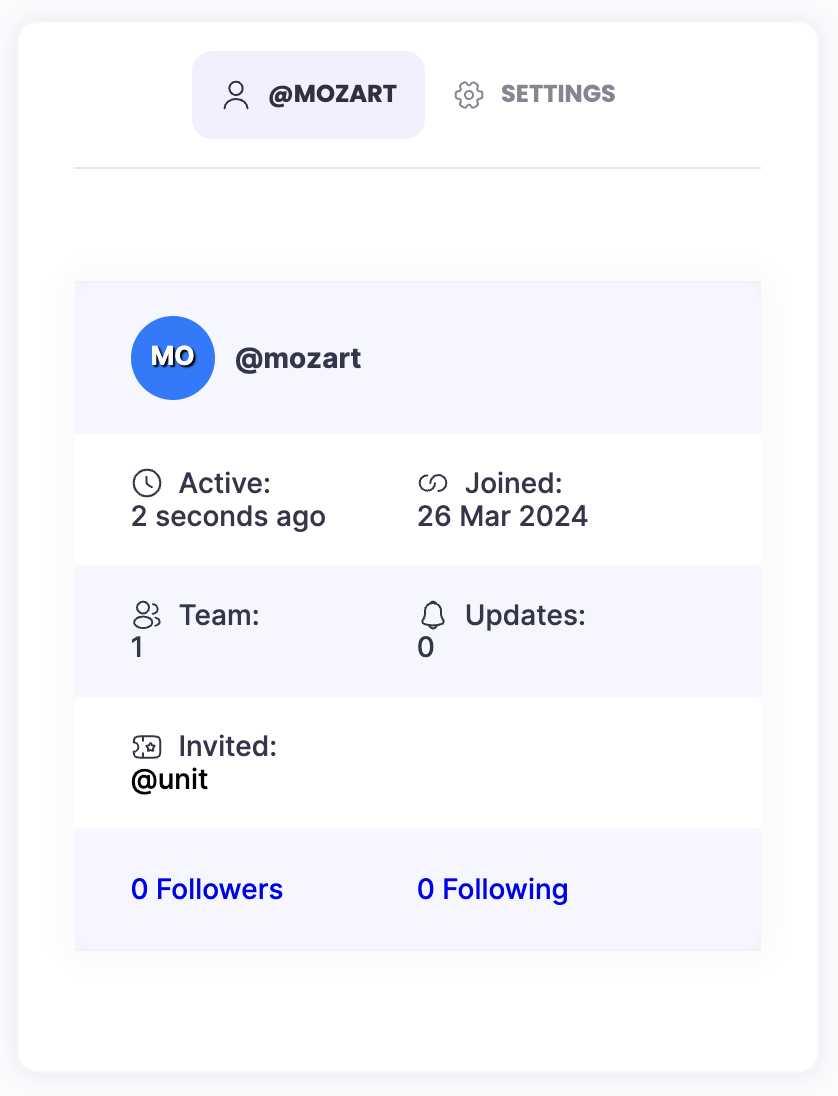Click the "Invited:" label text
This screenshot has height=1096, width=838.
(227, 746)
